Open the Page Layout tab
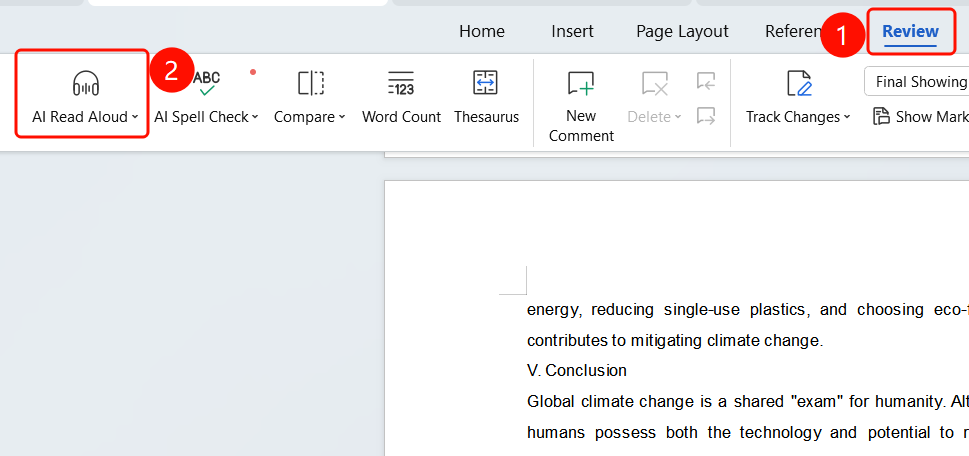This screenshot has height=456, width=969. point(682,32)
